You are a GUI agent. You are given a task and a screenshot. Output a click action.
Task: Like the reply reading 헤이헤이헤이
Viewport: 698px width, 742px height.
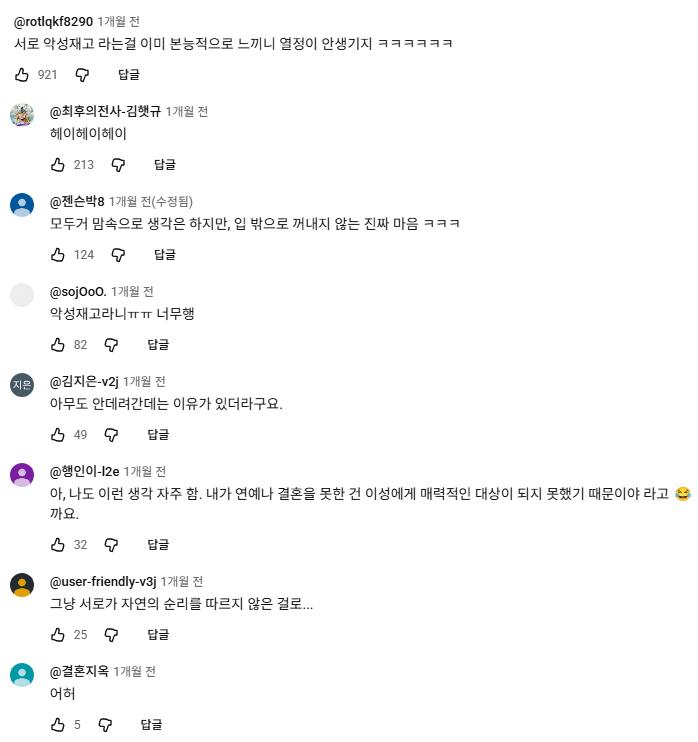click(58, 165)
